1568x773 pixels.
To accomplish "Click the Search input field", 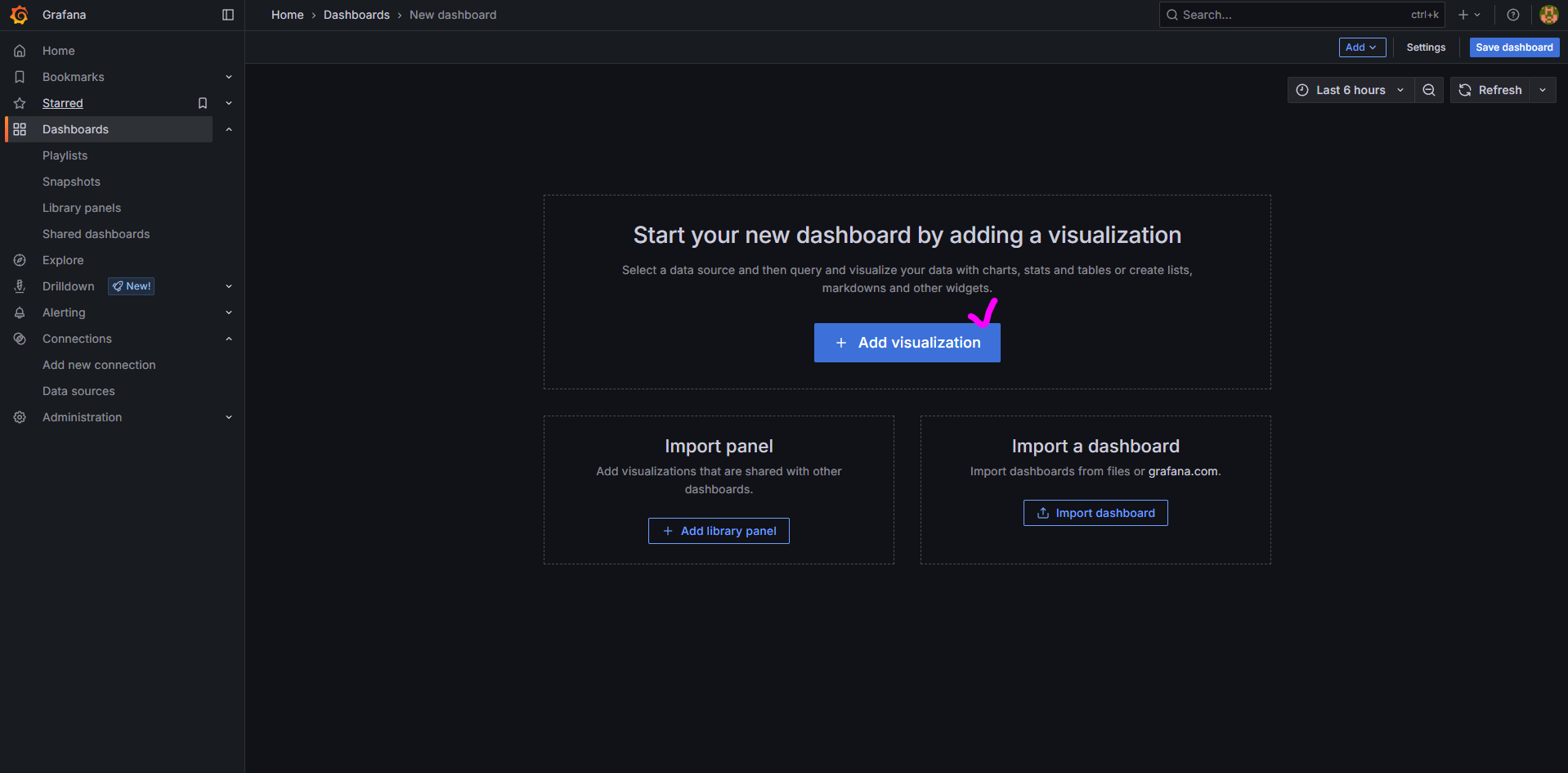I will (1301, 15).
